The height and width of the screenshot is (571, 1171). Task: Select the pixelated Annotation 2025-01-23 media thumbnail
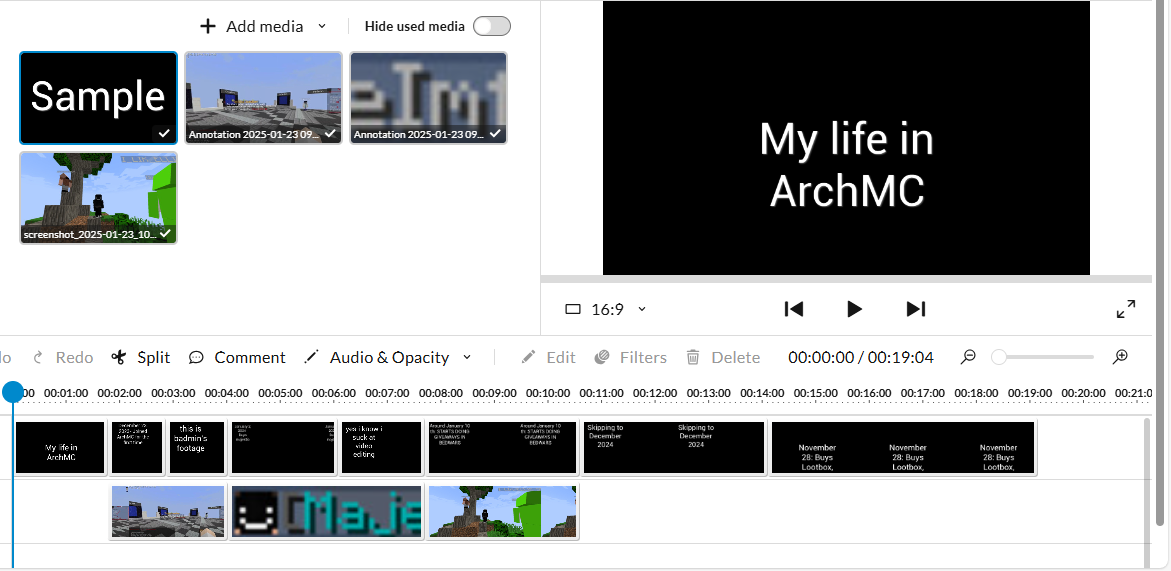pos(429,98)
